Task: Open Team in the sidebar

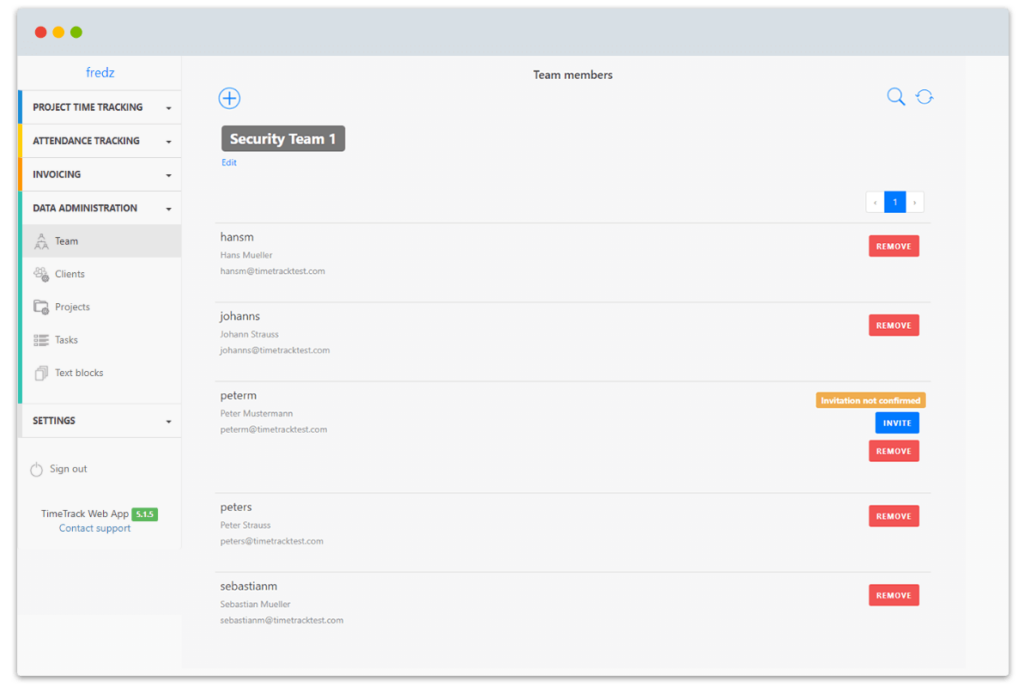Action: 66,241
